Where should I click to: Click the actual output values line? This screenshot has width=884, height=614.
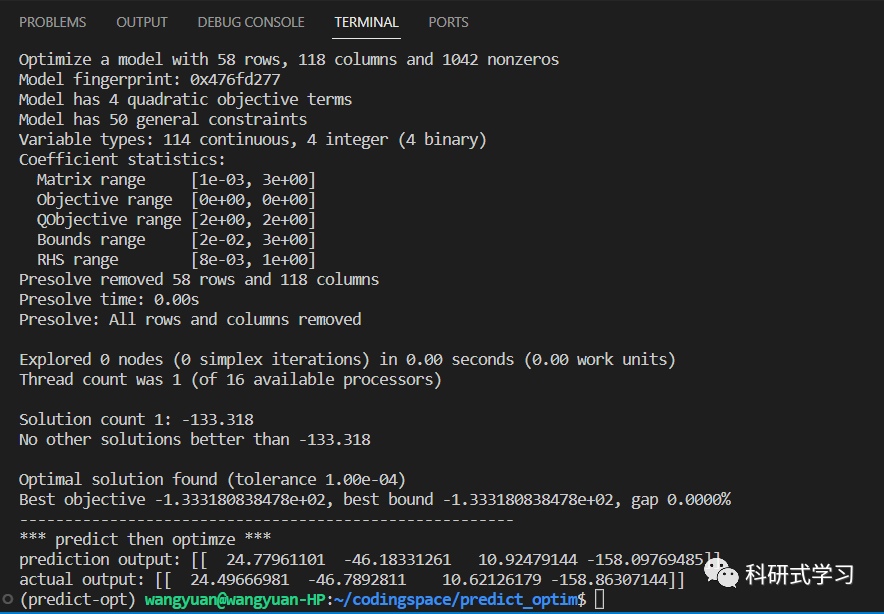coord(352,580)
